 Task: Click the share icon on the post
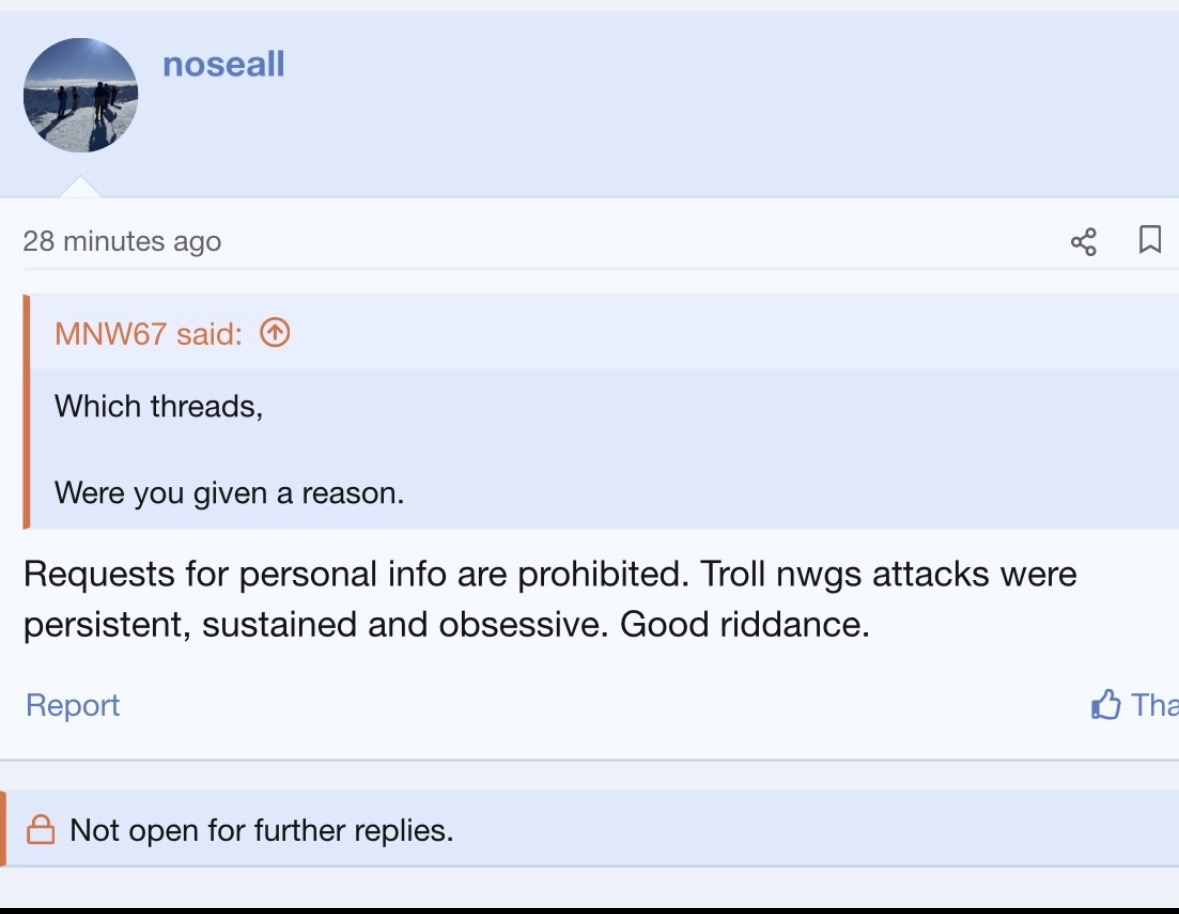click(1083, 241)
